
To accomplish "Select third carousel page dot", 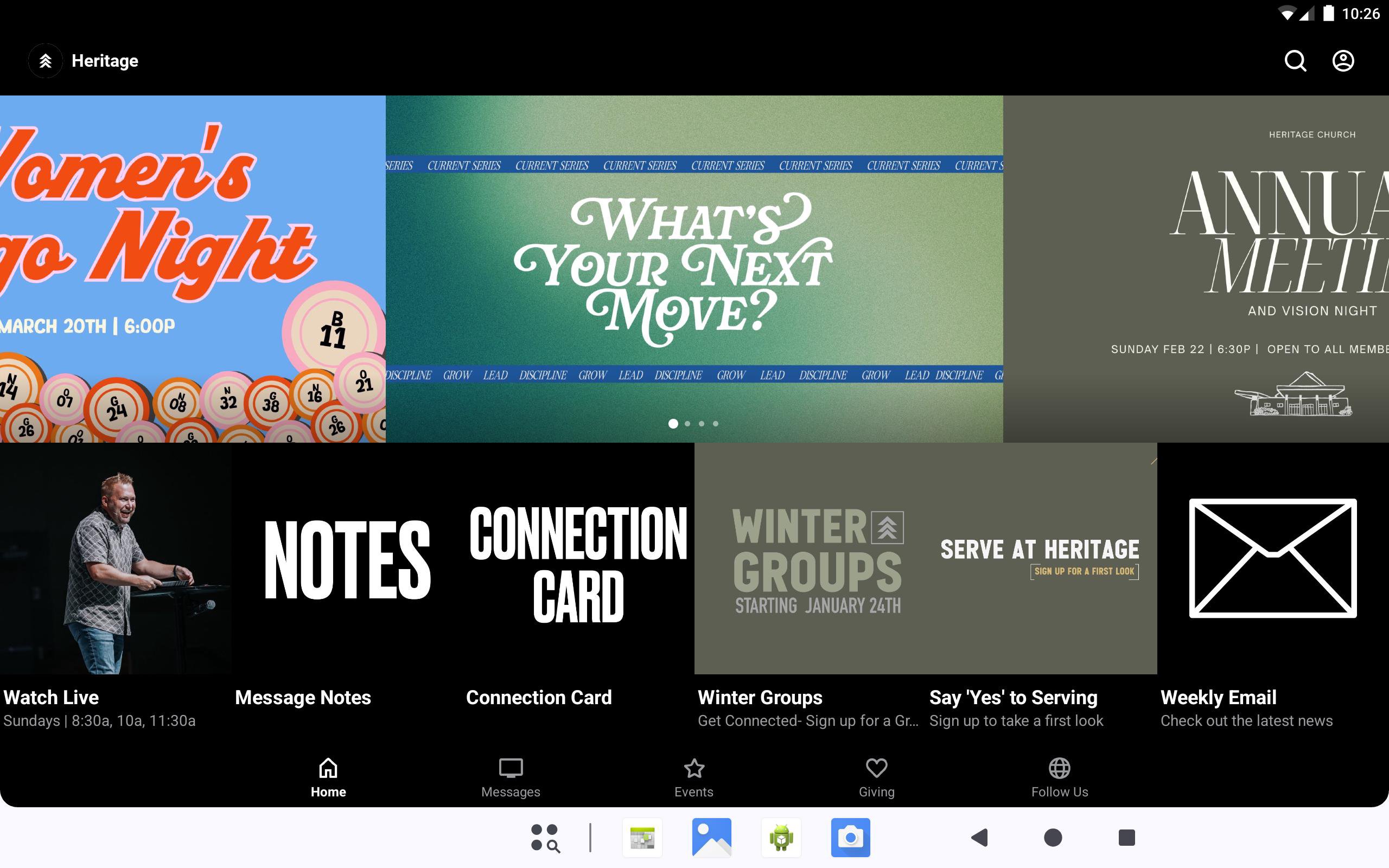I will click(x=702, y=424).
